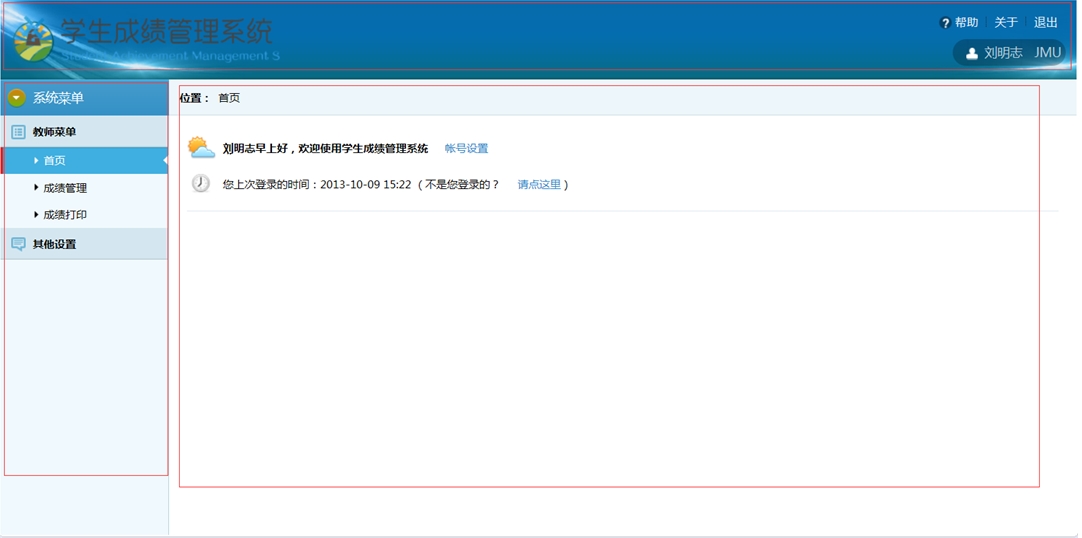The height and width of the screenshot is (538, 1082).
Task: Click the question mark help icon
Action: click(x=945, y=23)
